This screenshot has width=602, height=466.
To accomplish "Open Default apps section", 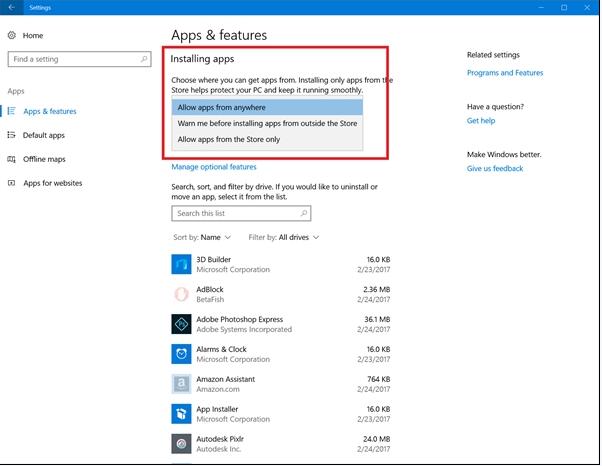I will [x=43, y=135].
